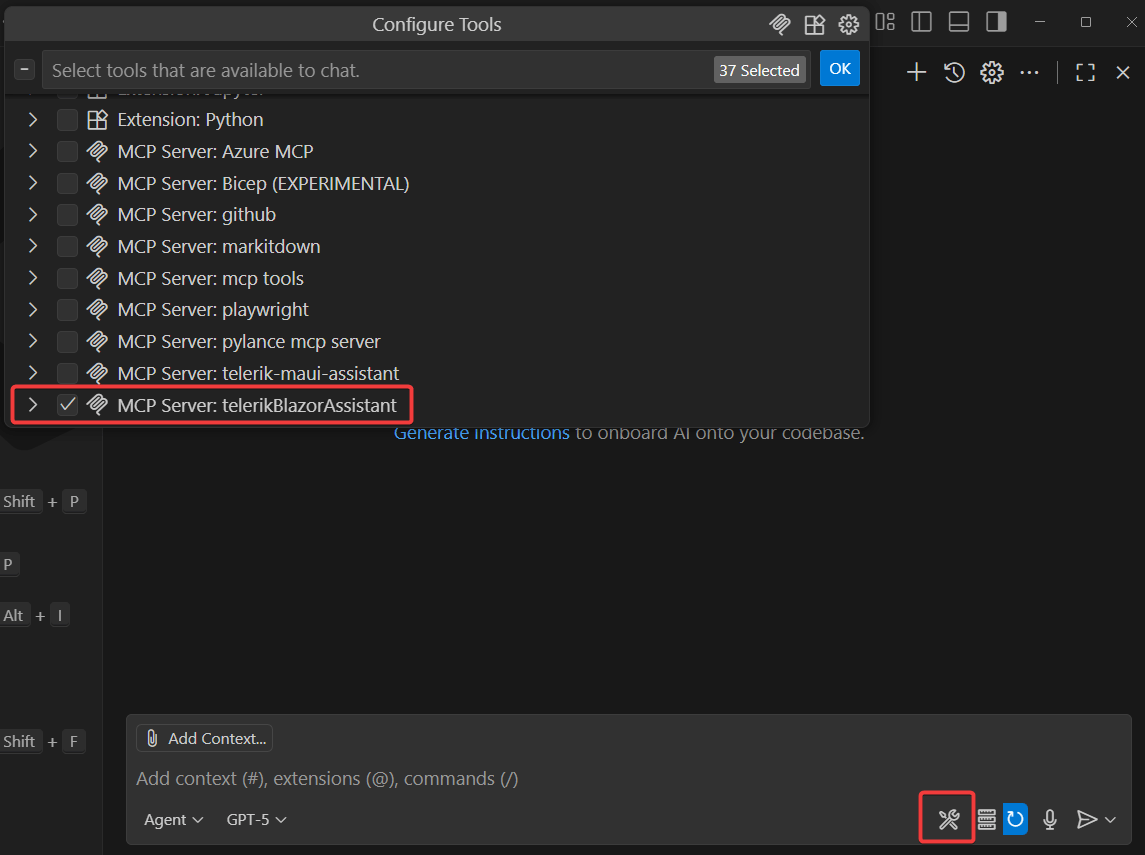Maximize the chat panel with the brackets icon
This screenshot has height=855, width=1145.
coord(1085,72)
